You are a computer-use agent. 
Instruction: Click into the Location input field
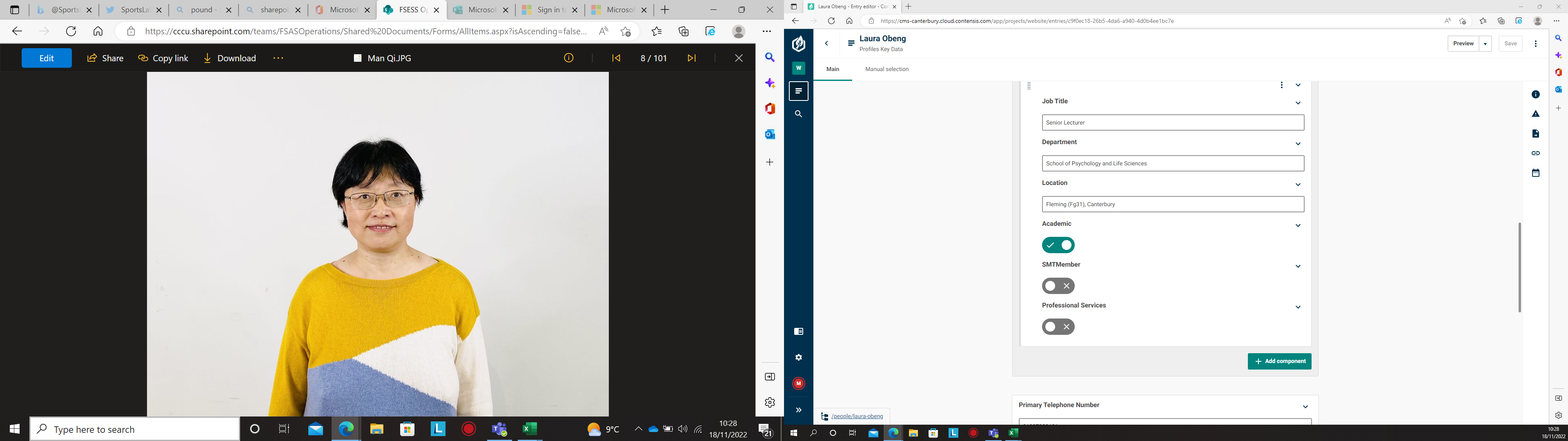point(1172,204)
